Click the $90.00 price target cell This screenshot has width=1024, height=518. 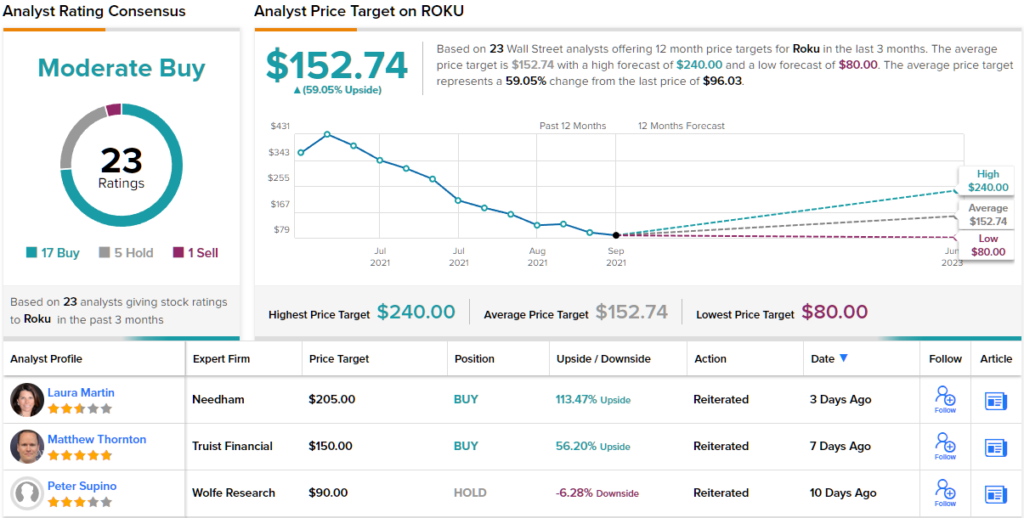(x=328, y=493)
